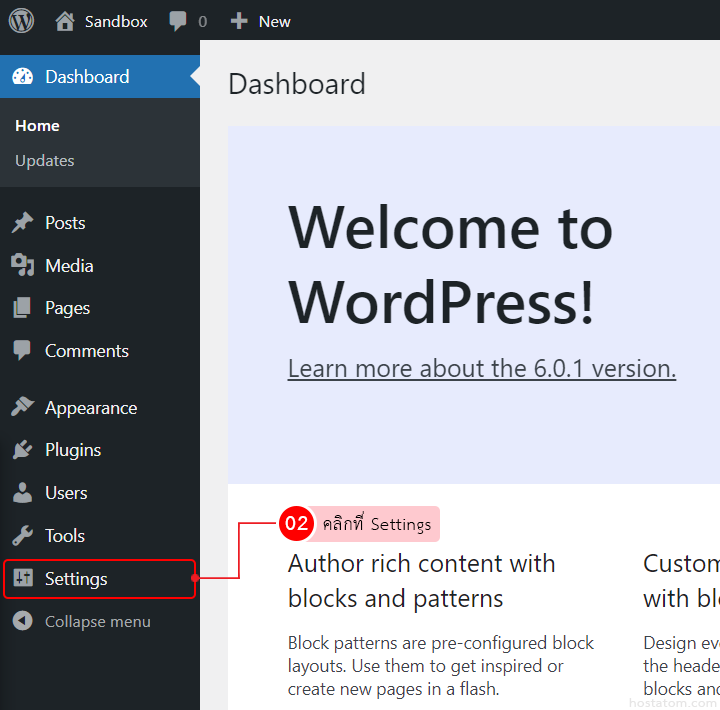
Task: Open the Dashboard menu item
Action: click(87, 77)
